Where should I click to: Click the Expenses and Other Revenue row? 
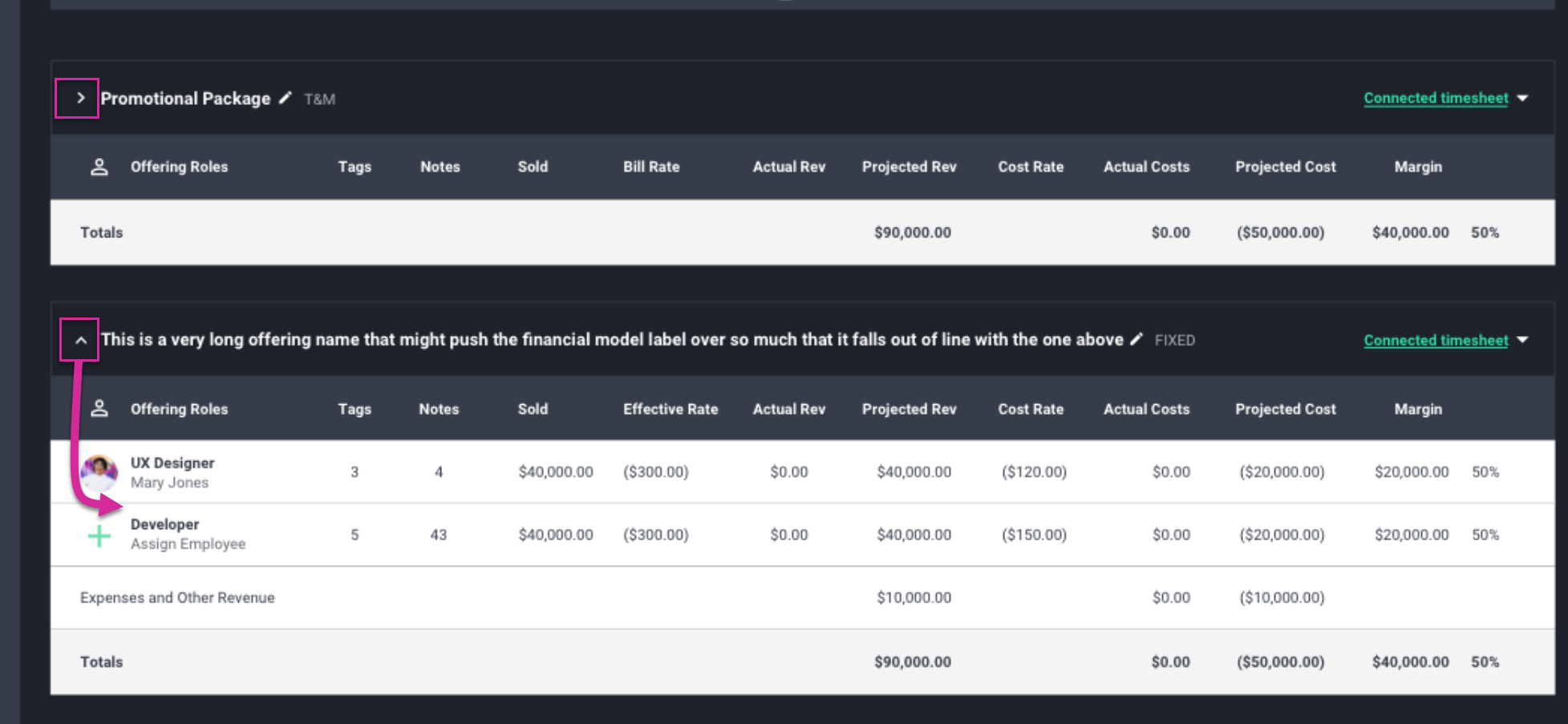coord(177,597)
